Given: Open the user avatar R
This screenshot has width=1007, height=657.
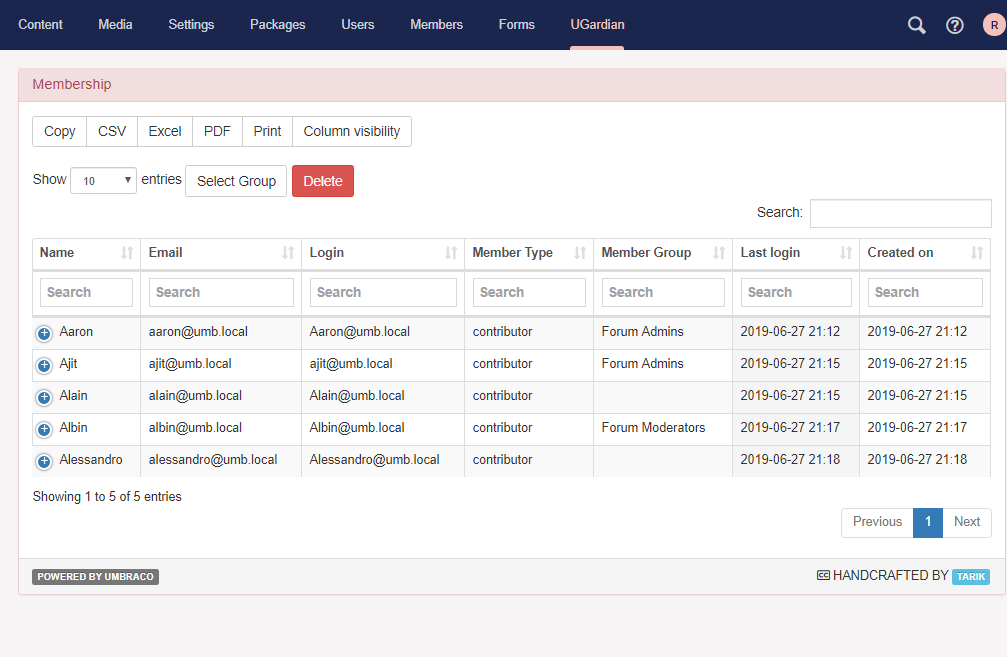Looking at the screenshot, I should (994, 25).
